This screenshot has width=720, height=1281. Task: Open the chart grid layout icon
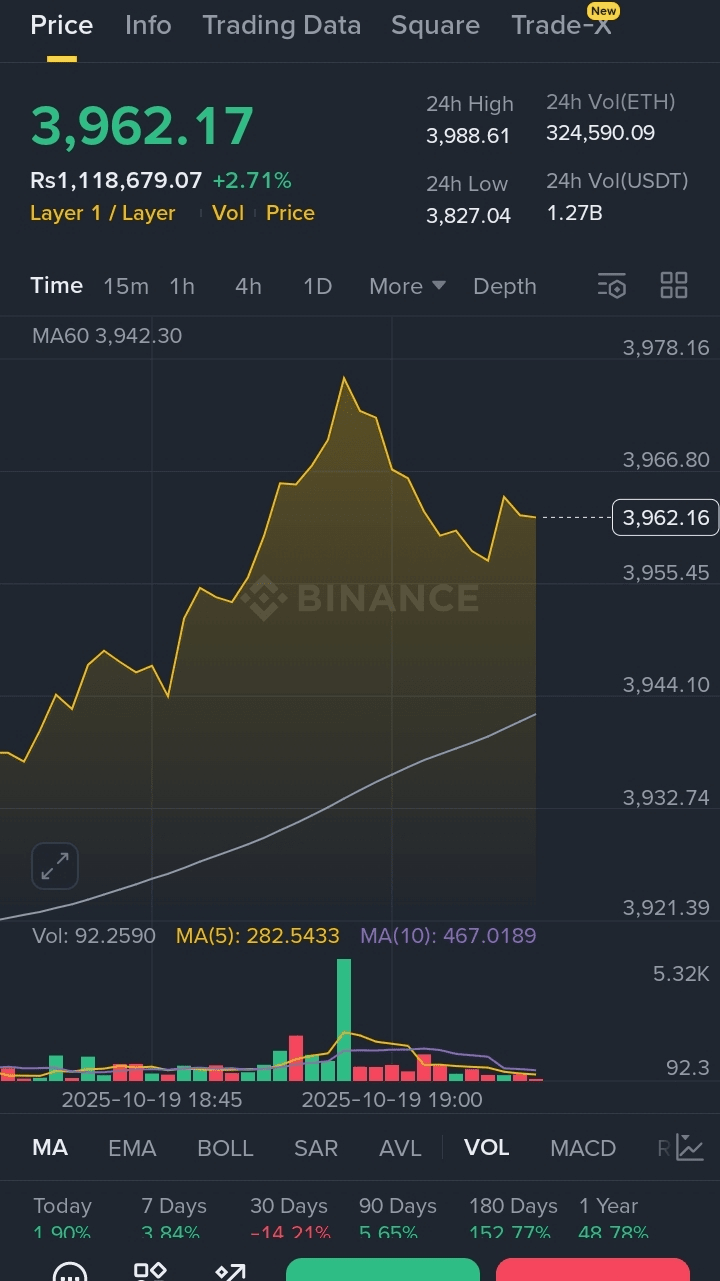(674, 286)
